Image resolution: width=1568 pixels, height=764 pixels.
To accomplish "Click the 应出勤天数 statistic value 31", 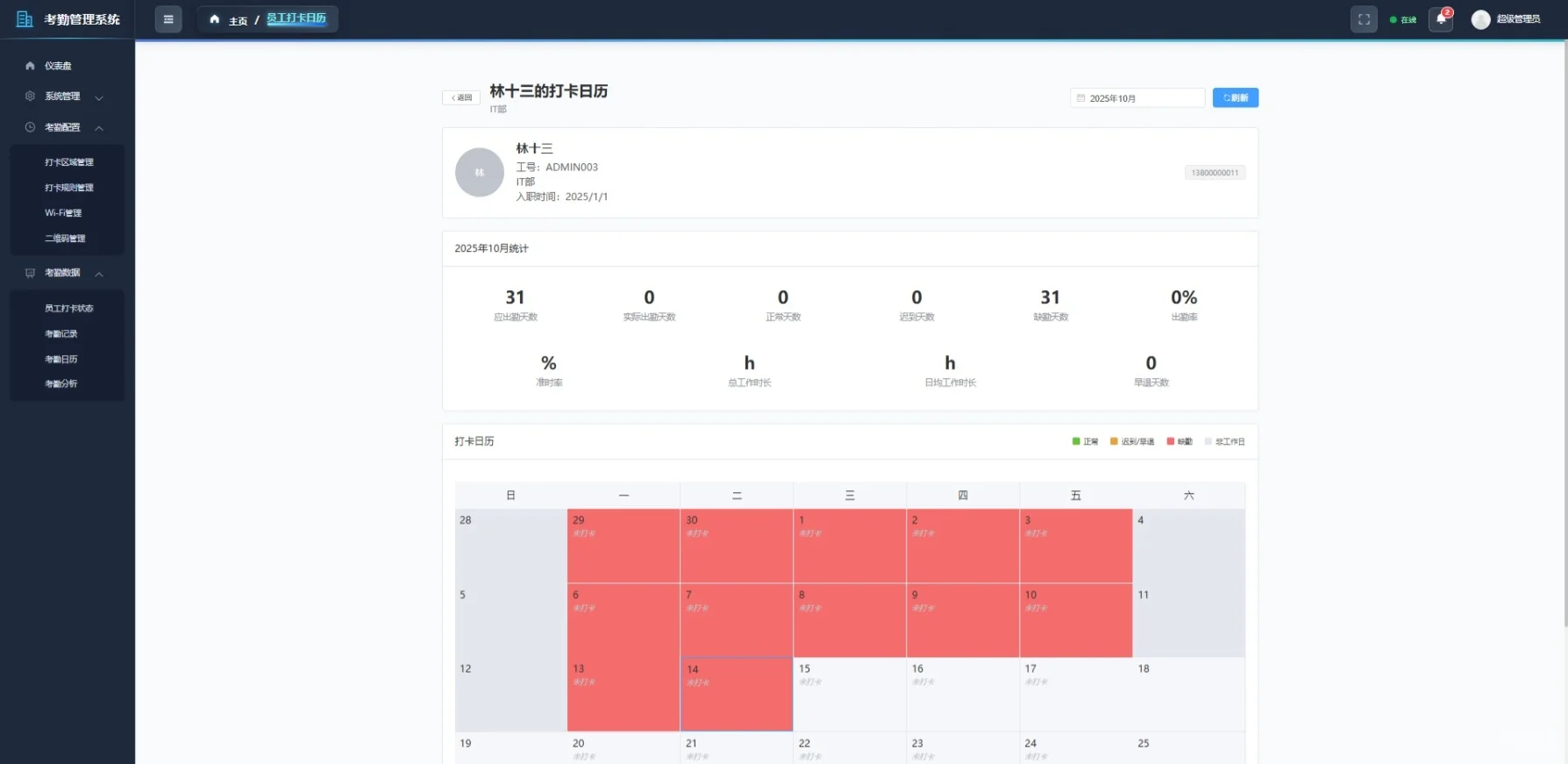I will 515,297.
